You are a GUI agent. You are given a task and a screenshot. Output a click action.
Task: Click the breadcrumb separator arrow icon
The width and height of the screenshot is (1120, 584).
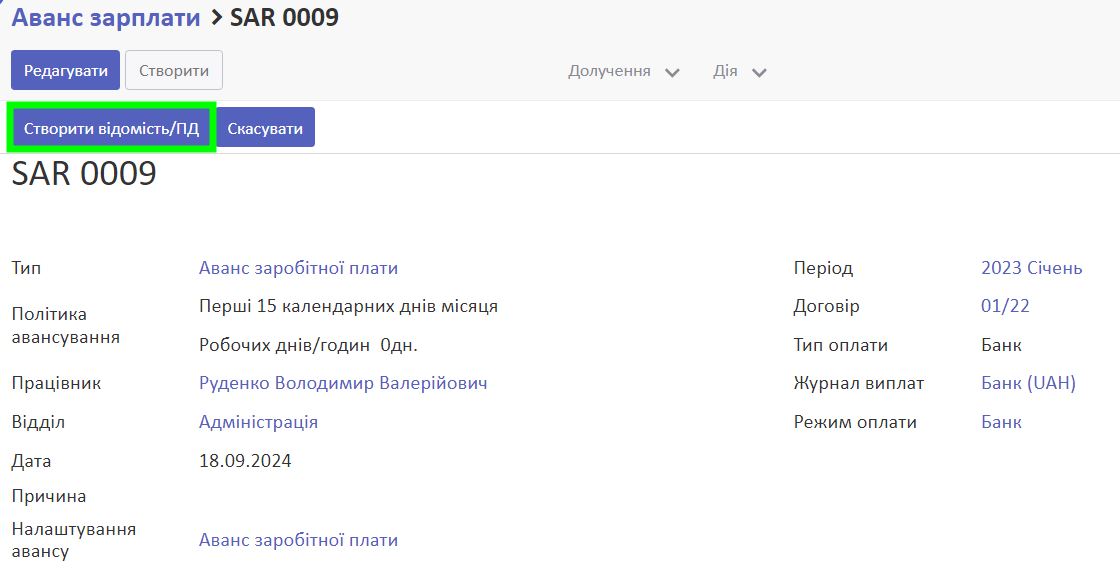[x=216, y=18]
